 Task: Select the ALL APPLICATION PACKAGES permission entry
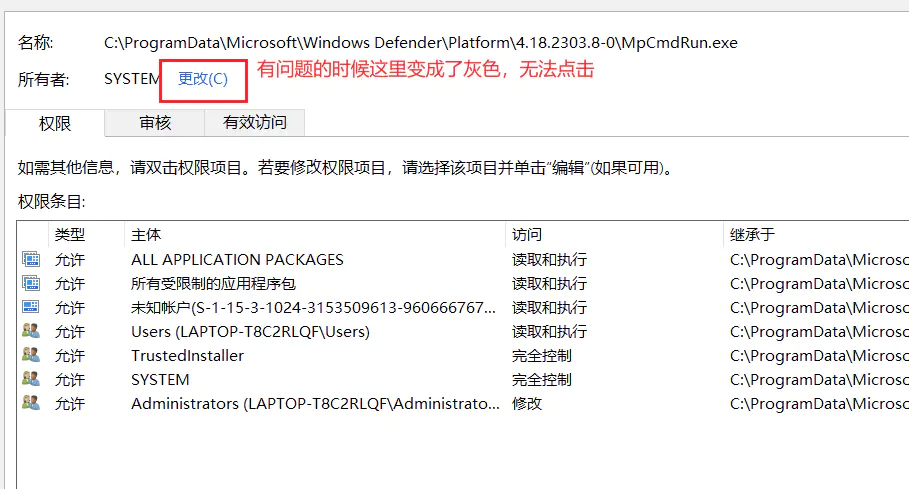pos(463,260)
